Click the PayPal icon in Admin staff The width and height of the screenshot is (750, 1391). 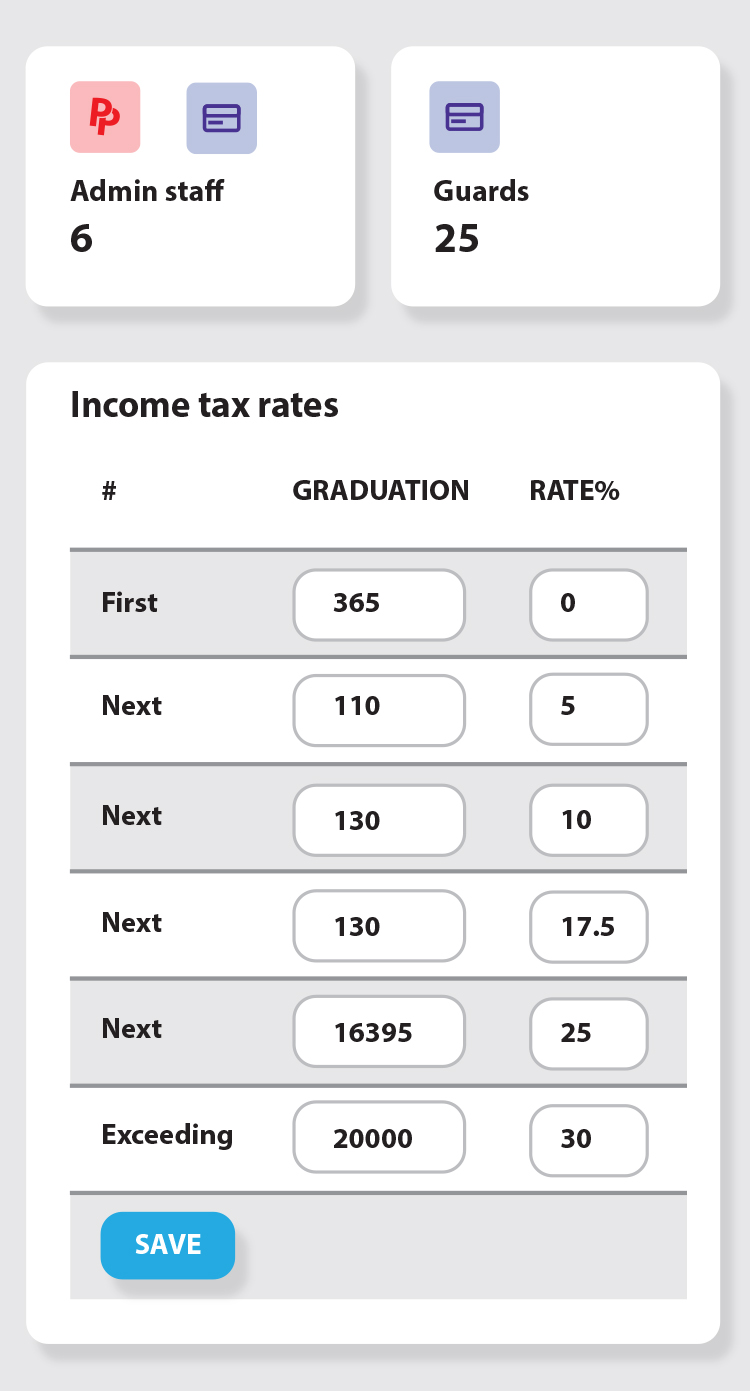(105, 118)
